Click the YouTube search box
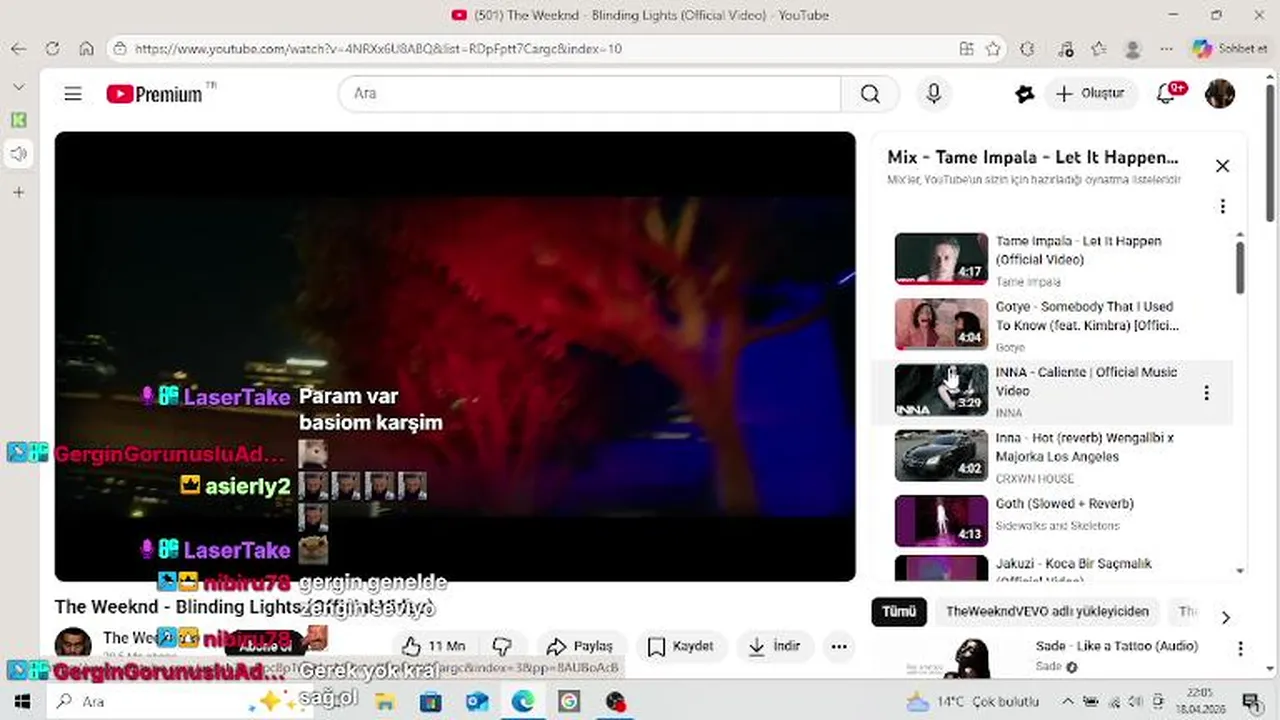 point(590,93)
